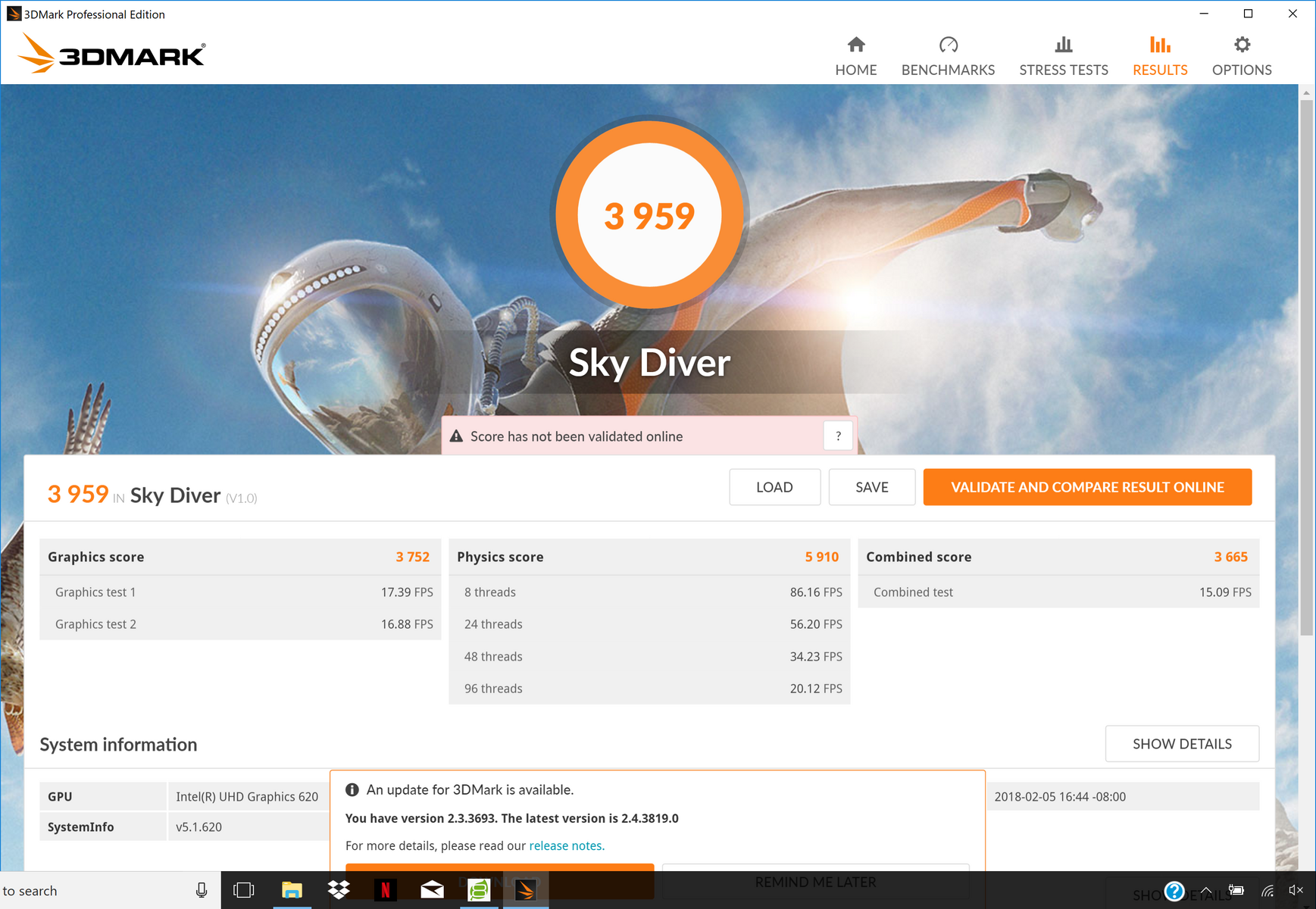Click the big 'Sky Diver' title on the hero image
The image size is (1316, 909).
pos(649,362)
